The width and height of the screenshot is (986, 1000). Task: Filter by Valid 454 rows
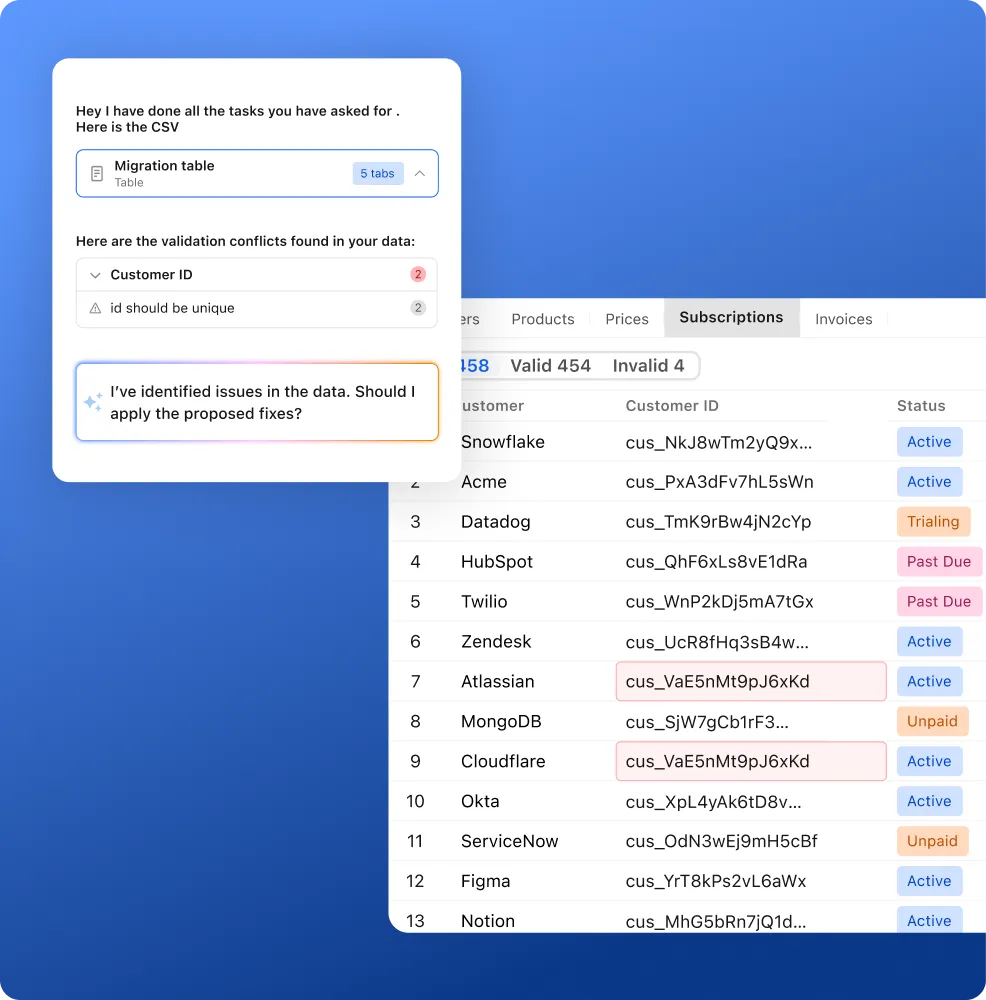550,365
